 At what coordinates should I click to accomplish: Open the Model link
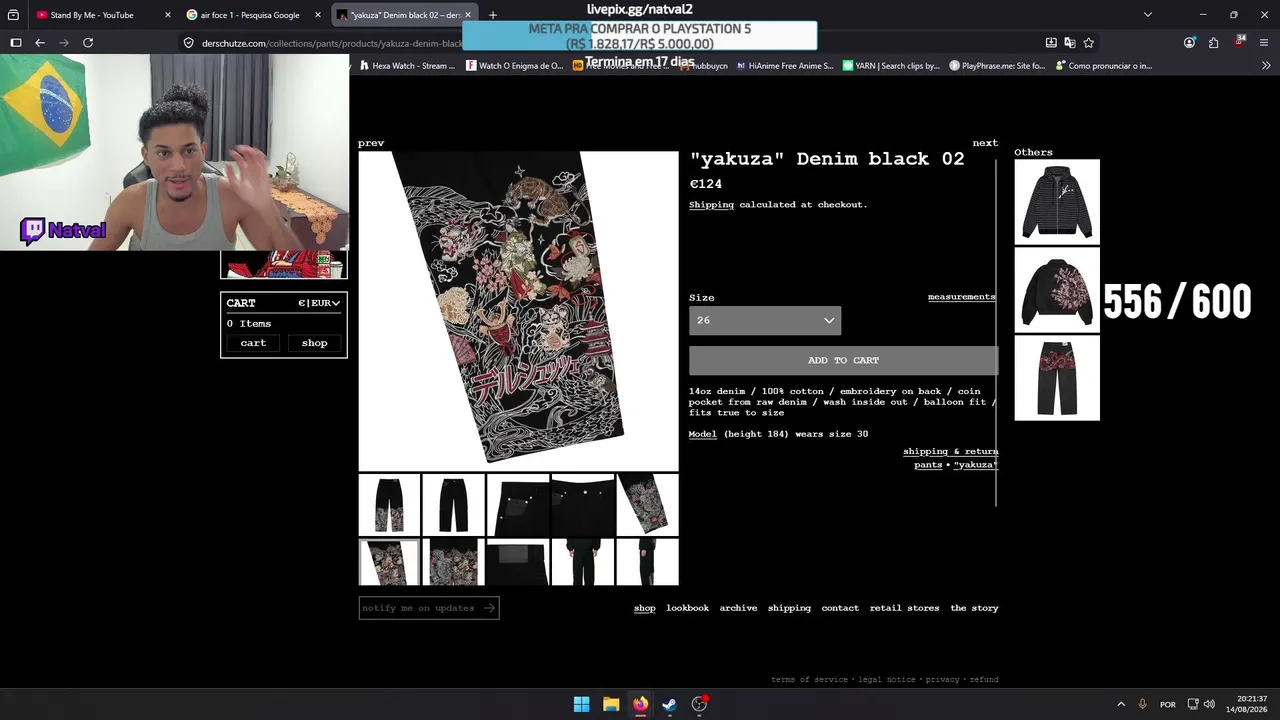coord(703,434)
